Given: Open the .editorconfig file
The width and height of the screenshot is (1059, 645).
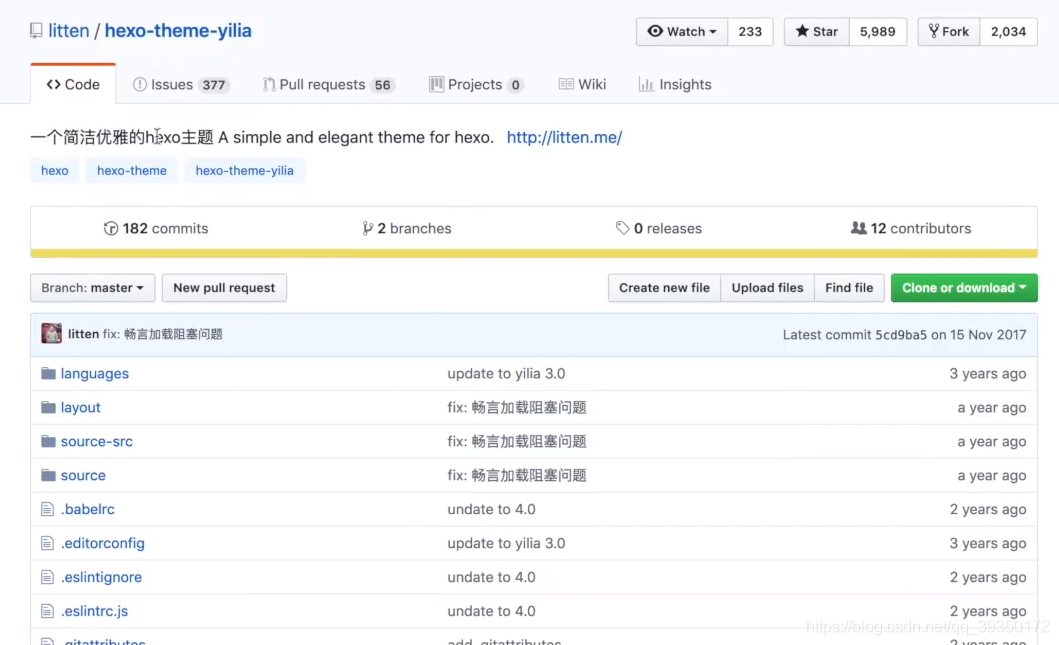Looking at the screenshot, I should tap(103, 543).
